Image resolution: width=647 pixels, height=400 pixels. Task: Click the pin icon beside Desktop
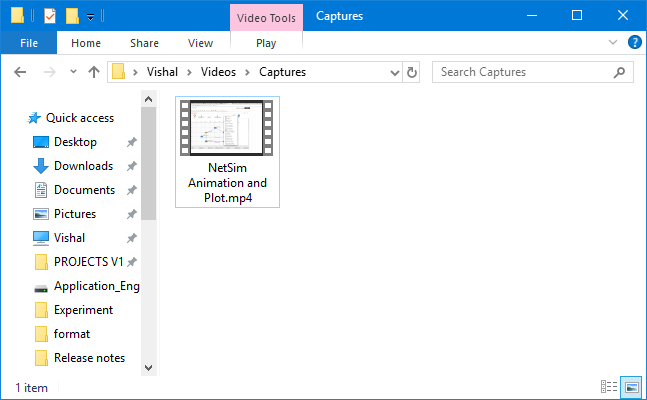[x=132, y=142]
